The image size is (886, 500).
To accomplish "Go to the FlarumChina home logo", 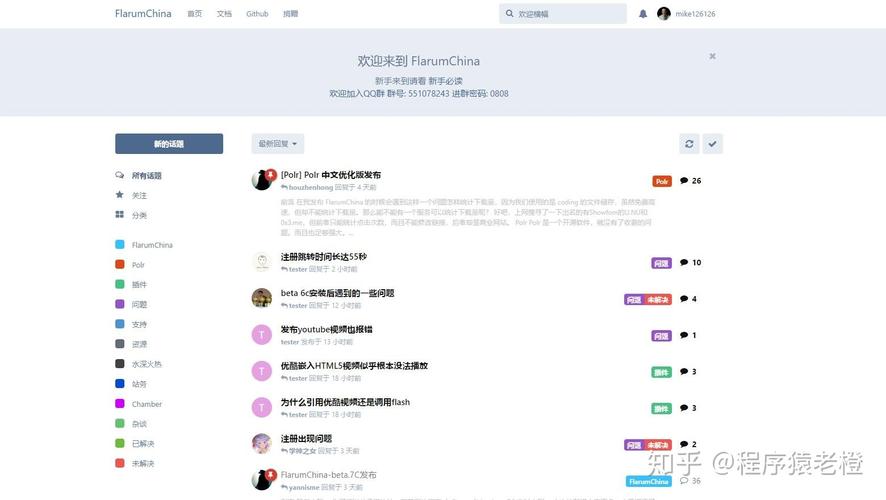I will click(143, 14).
